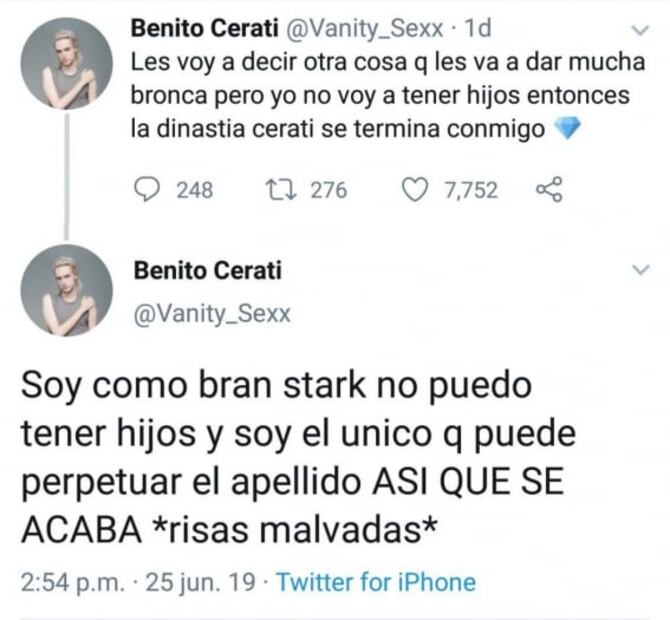Click the 7,752 likes count

point(470,189)
